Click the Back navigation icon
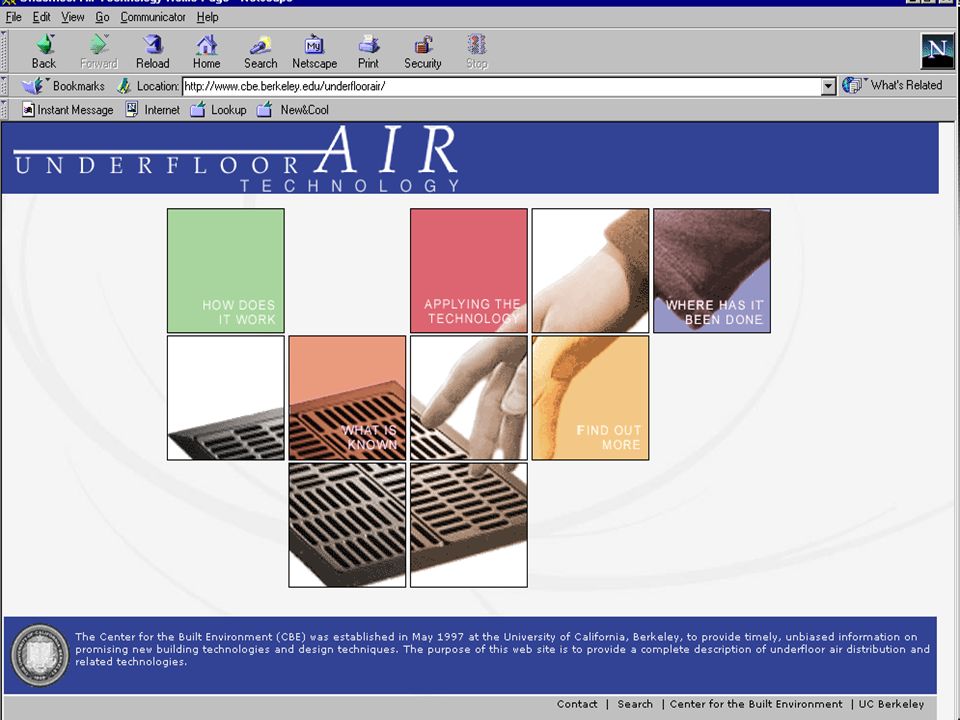This screenshot has width=960, height=720. (44, 51)
